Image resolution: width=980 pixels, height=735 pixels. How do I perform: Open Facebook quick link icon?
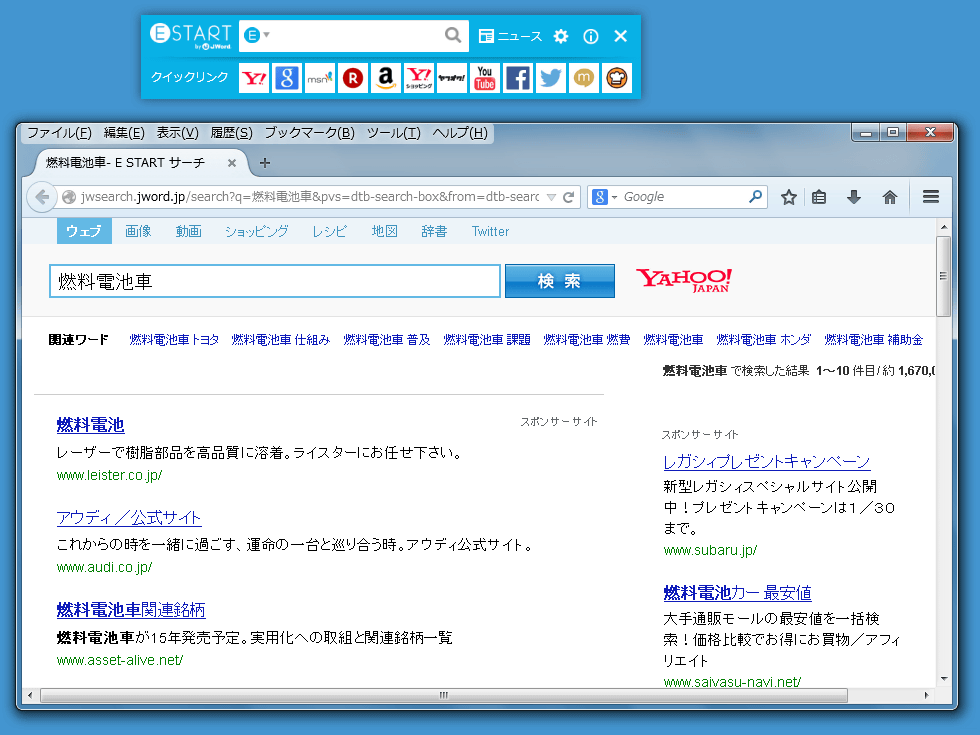[518, 78]
